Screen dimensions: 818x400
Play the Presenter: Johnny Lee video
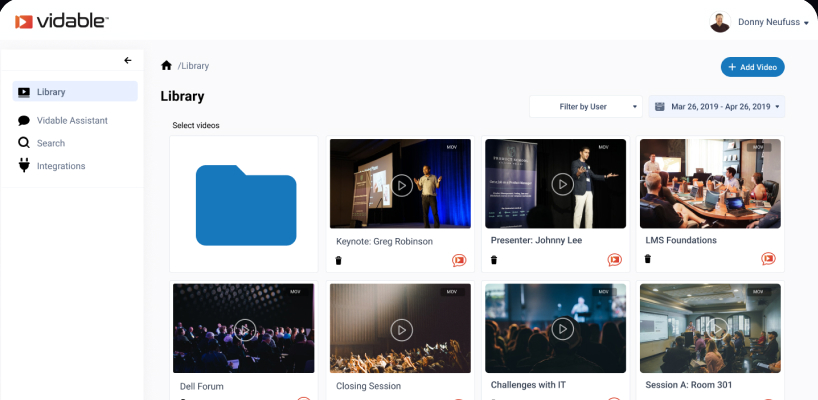[562, 184]
